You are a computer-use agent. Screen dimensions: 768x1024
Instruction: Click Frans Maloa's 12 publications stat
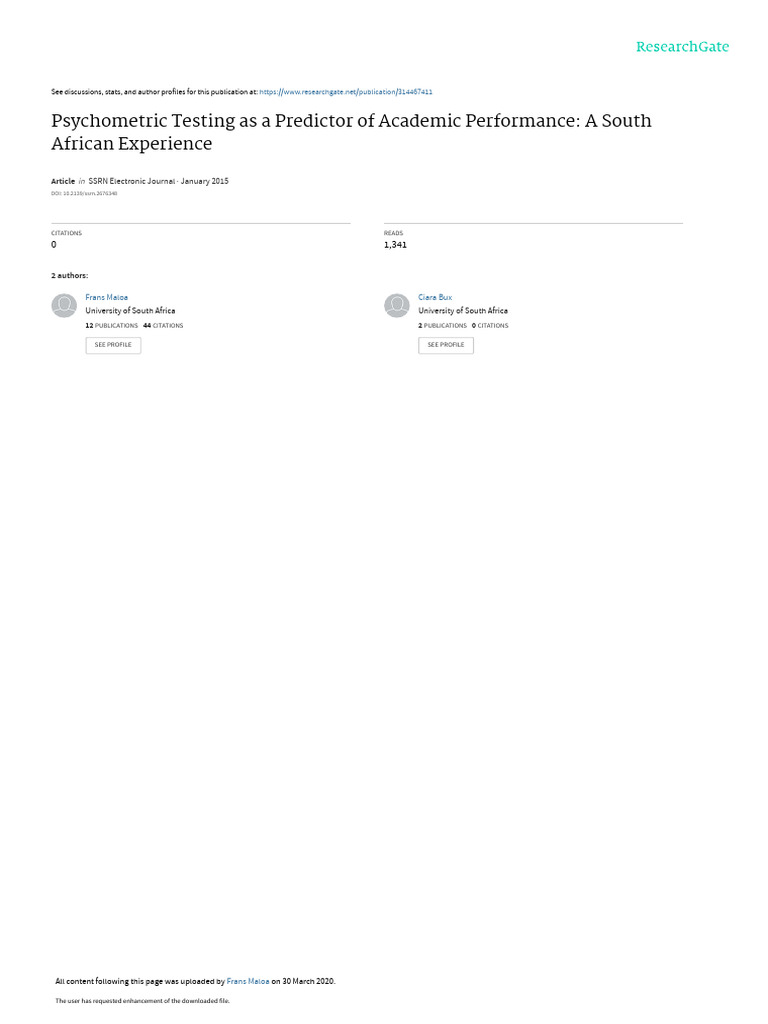[x=112, y=326]
